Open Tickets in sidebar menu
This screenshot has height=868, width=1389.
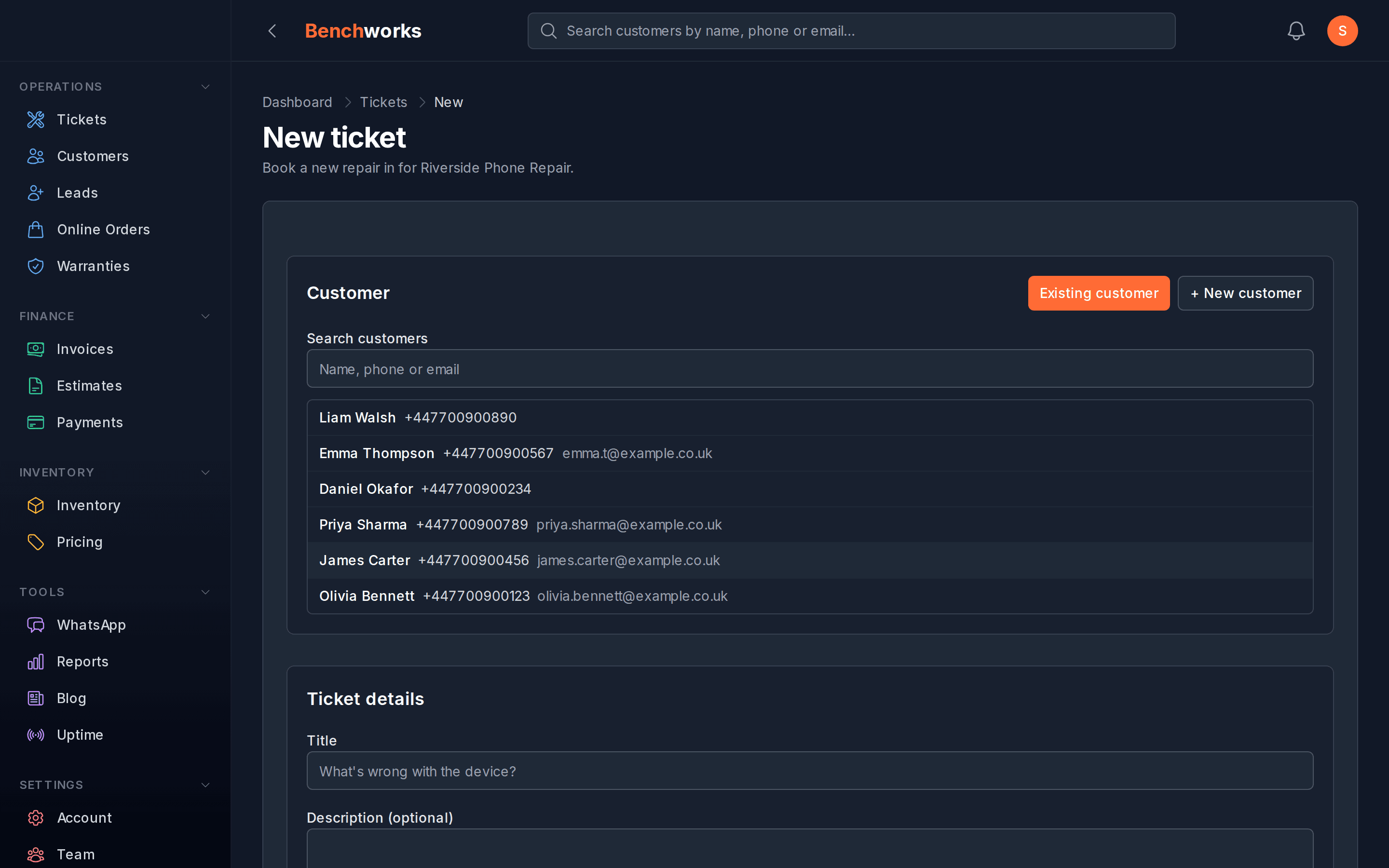(x=115, y=120)
